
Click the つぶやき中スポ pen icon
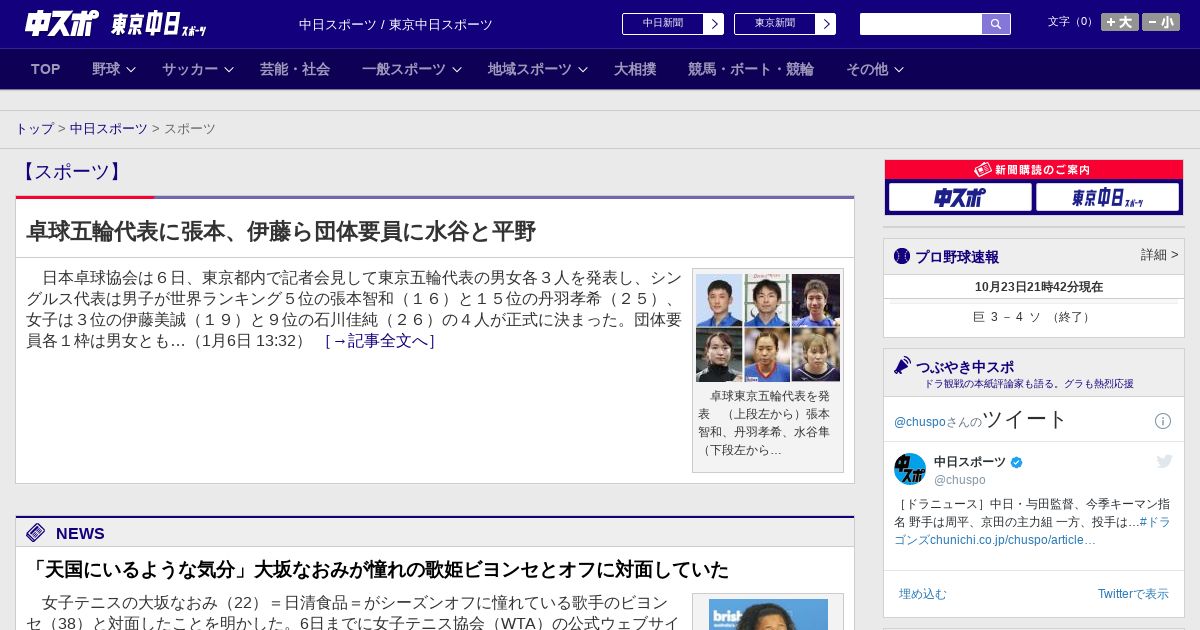(903, 366)
